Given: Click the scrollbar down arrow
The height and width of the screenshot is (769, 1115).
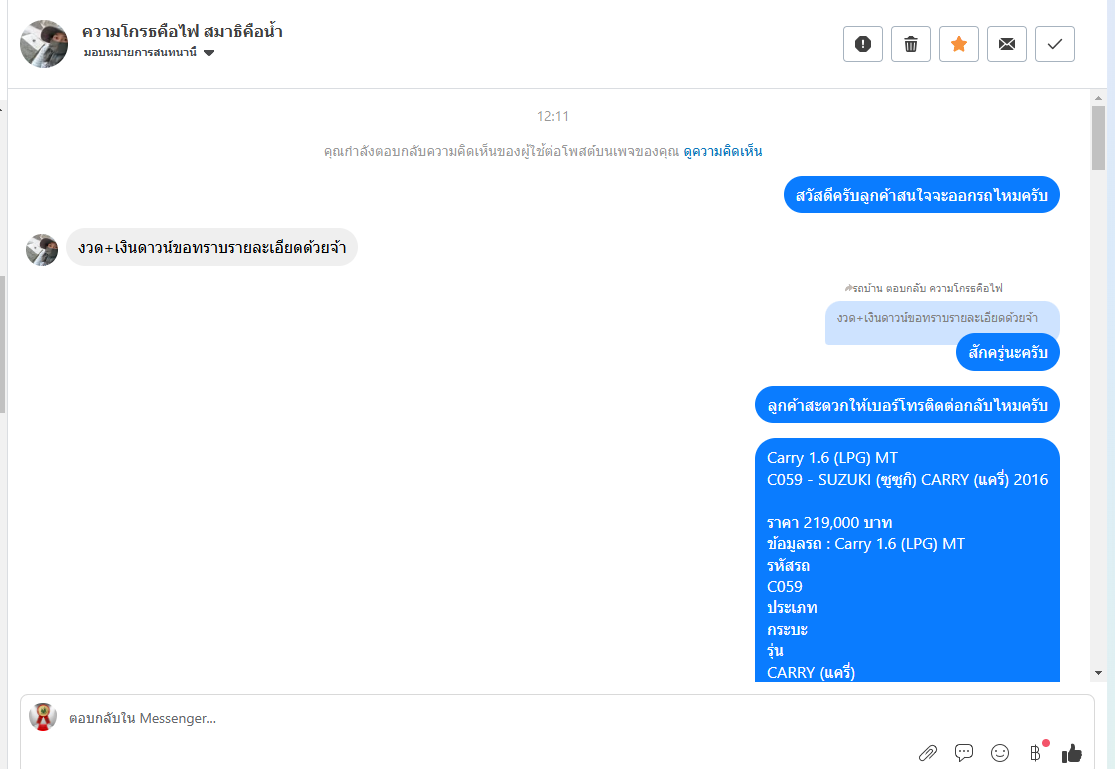Looking at the screenshot, I should [x=1099, y=673].
